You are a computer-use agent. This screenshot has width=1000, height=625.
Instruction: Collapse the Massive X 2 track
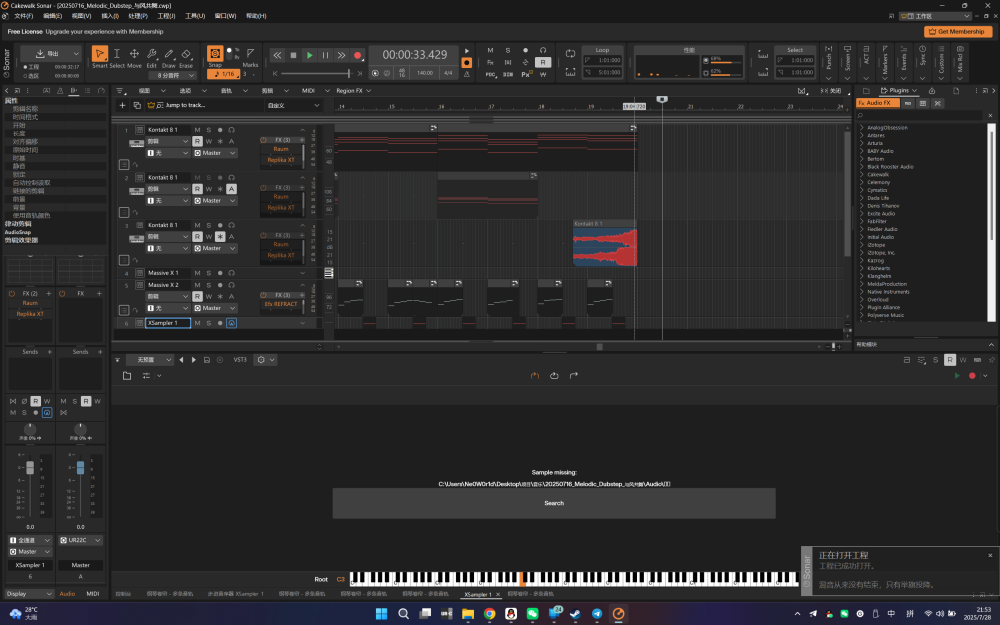tap(303, 285)
